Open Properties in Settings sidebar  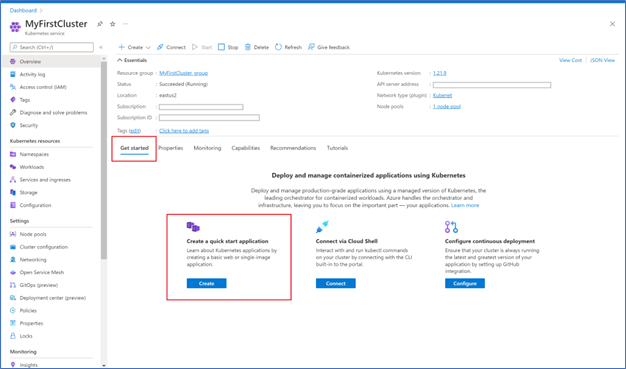pos(31,323)
